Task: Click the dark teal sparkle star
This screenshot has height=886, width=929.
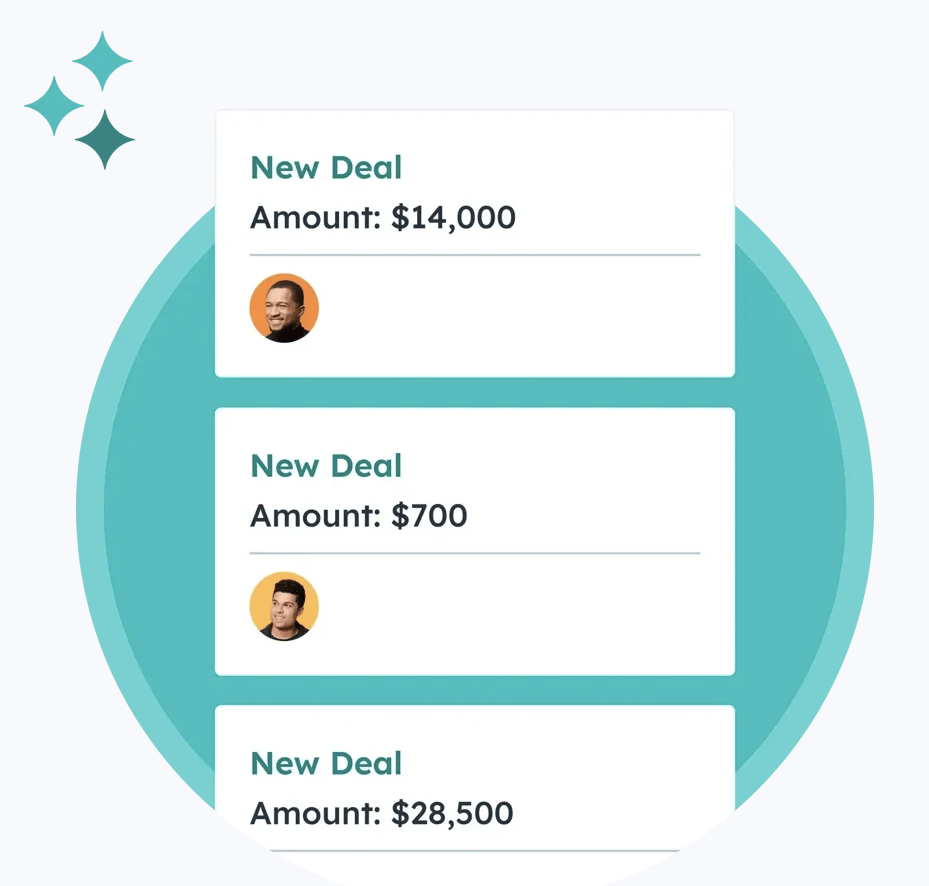Action: click(104, 139)
